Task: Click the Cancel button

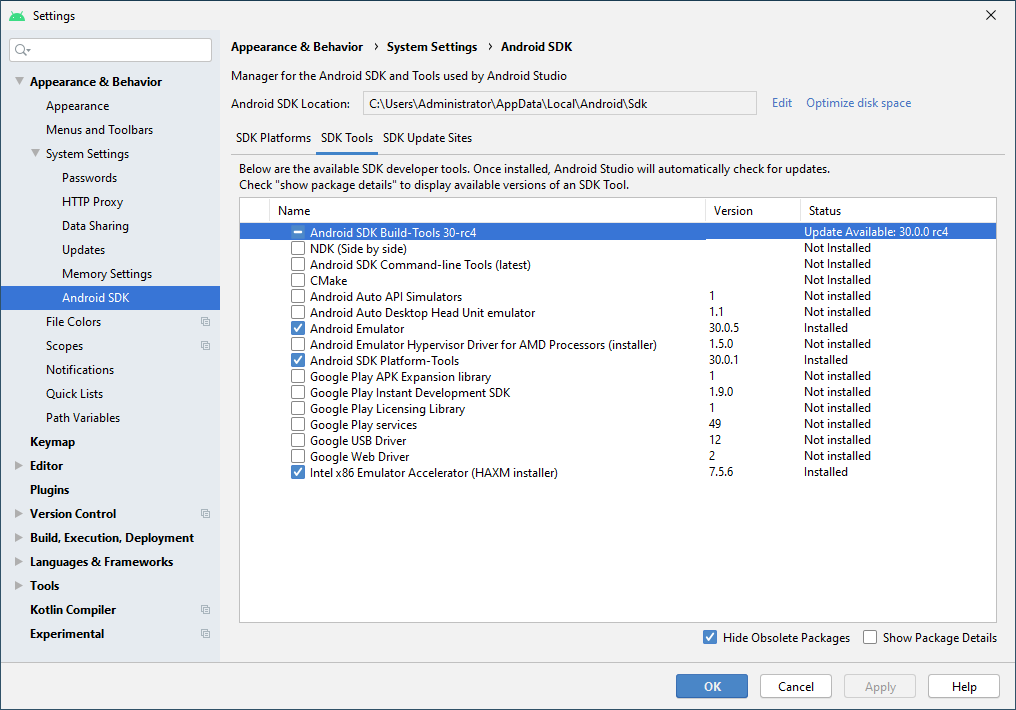Action: [796, 687]
